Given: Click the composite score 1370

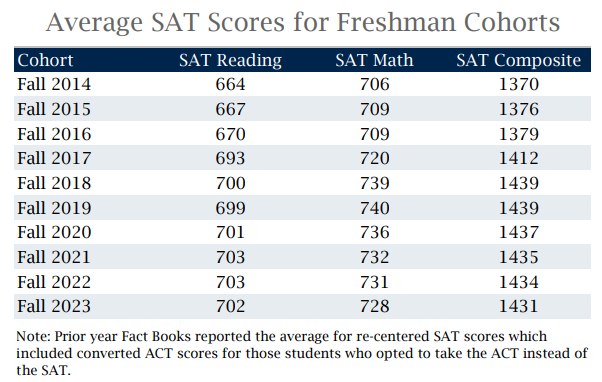Looking at the screenshot, I should click(x=519, y=84).
